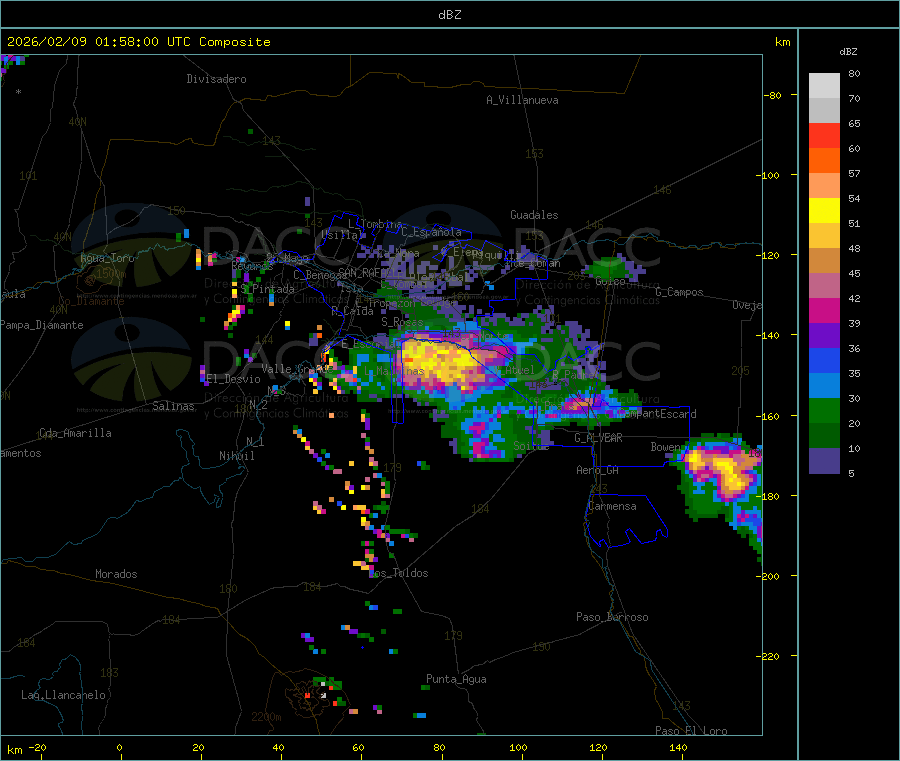Click the '-220' km tick on the right axis
This screenshot has height=761, width=900.
tap(767, 657)
